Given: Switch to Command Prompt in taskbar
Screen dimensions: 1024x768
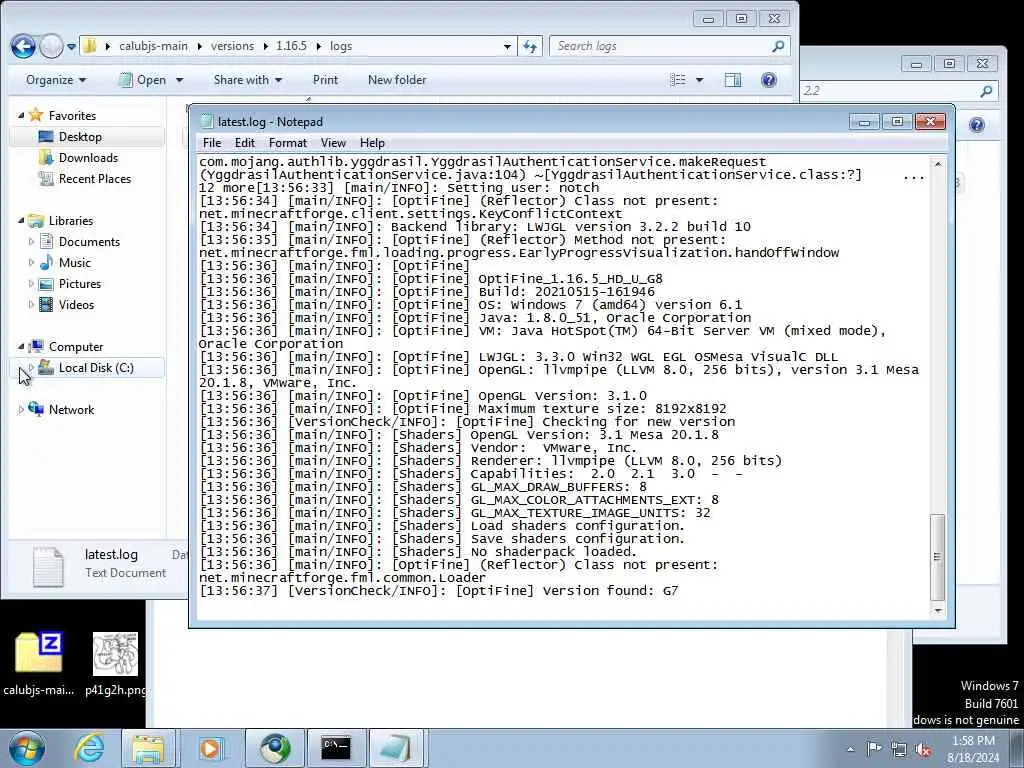Looking at the screenshot, I should pyautogui.click(x=336, y=748).
